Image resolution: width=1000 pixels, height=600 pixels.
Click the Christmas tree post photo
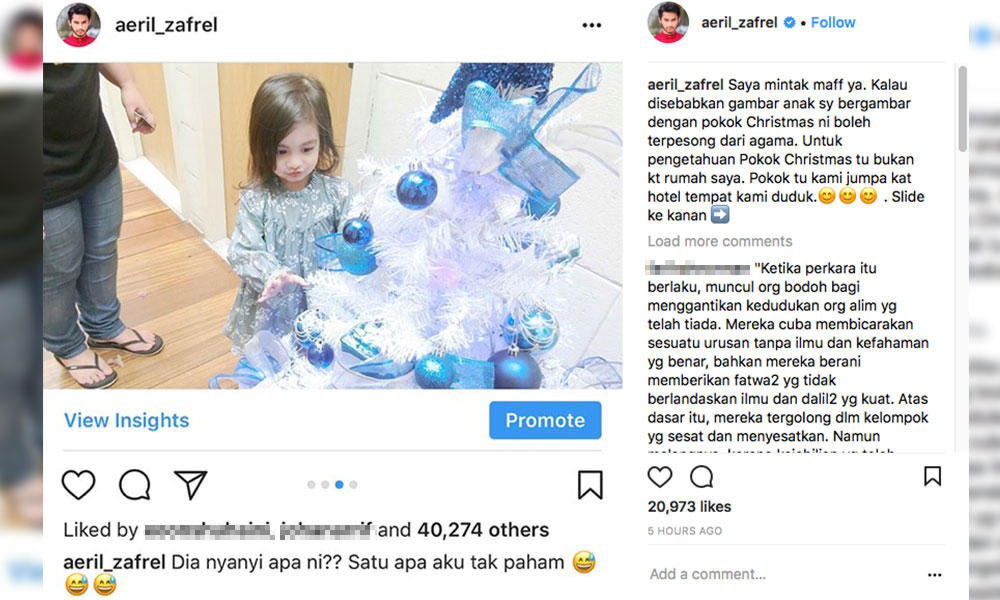point(332,226)
